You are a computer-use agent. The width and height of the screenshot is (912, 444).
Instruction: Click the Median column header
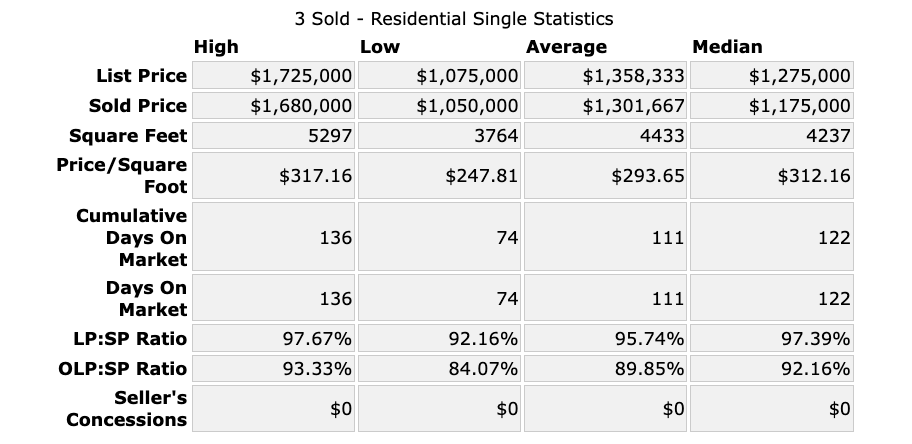pyautogui.click(x=727, y=47)
